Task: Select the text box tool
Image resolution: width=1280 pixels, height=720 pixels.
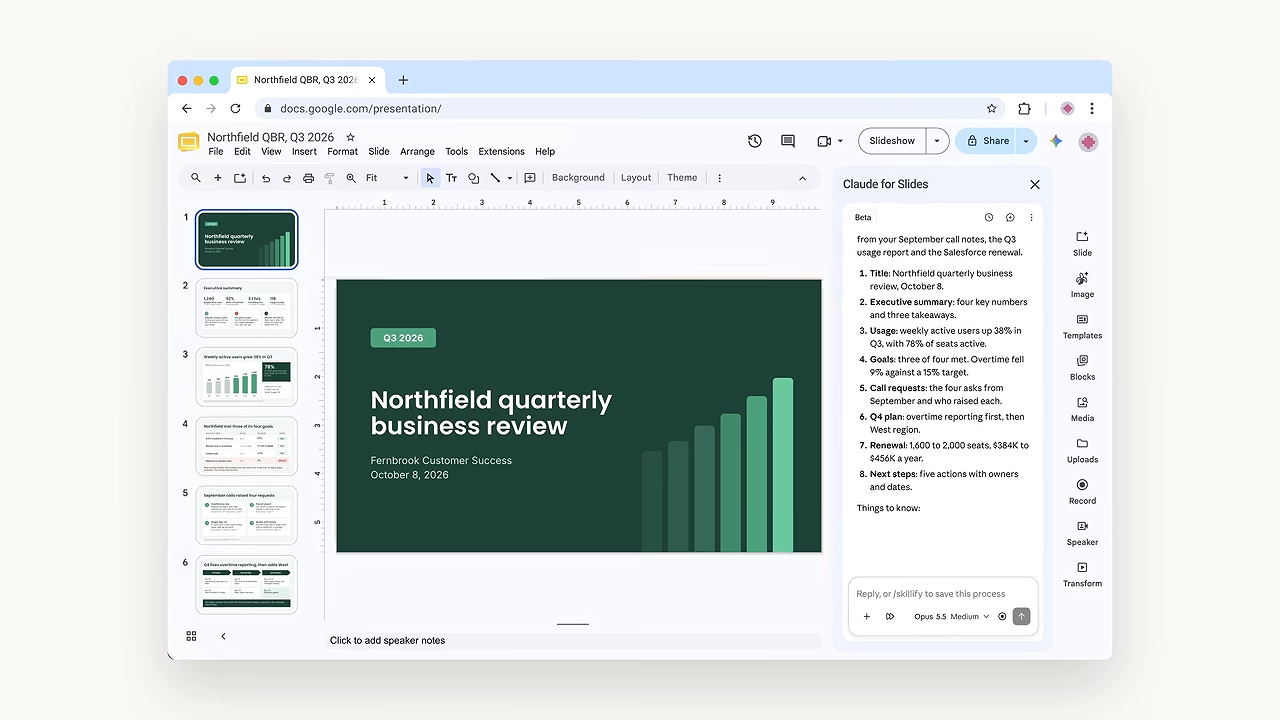Action: pyautogui.click(x=451, y=178)
